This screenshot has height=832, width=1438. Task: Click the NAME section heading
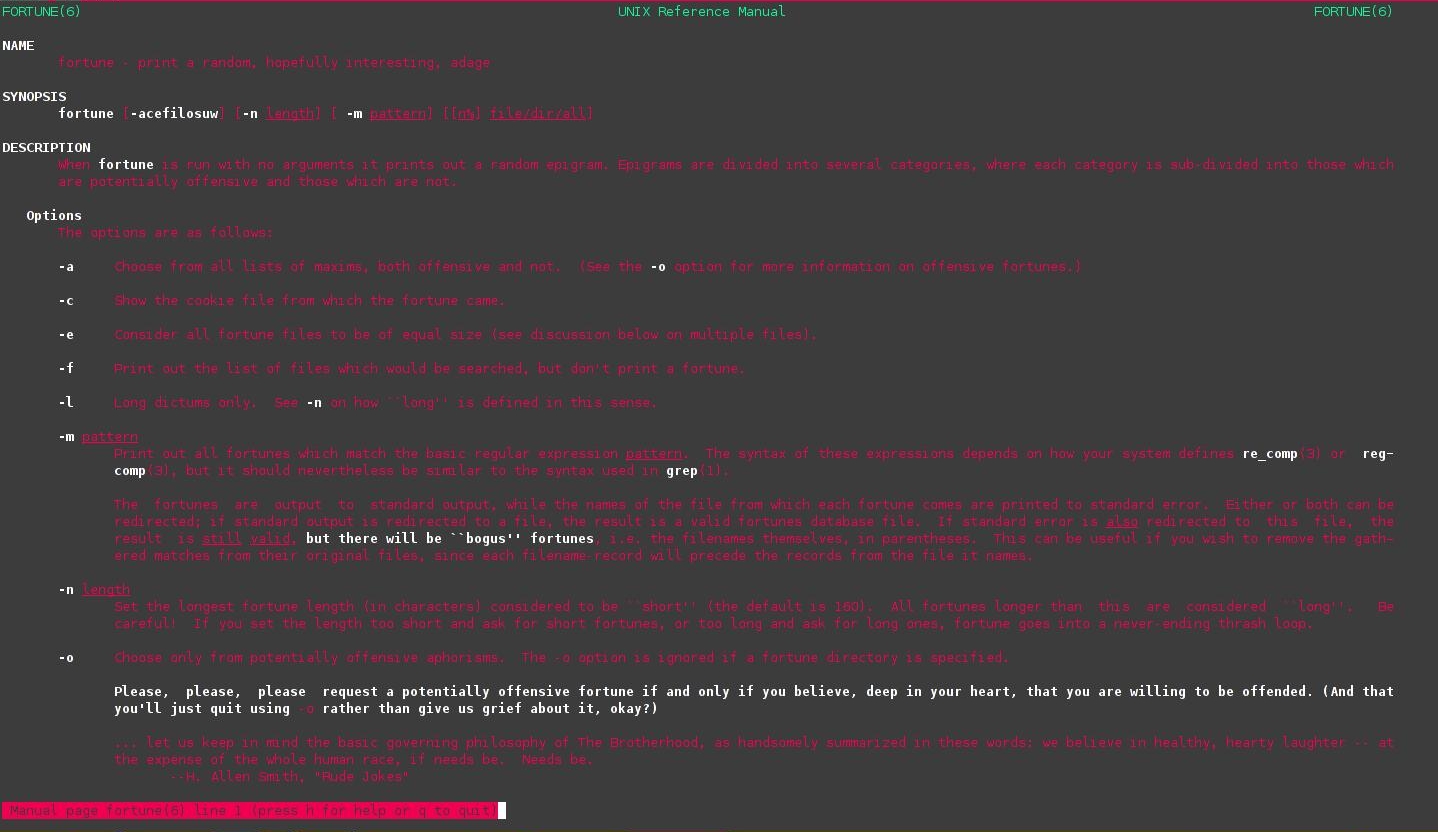18,46
